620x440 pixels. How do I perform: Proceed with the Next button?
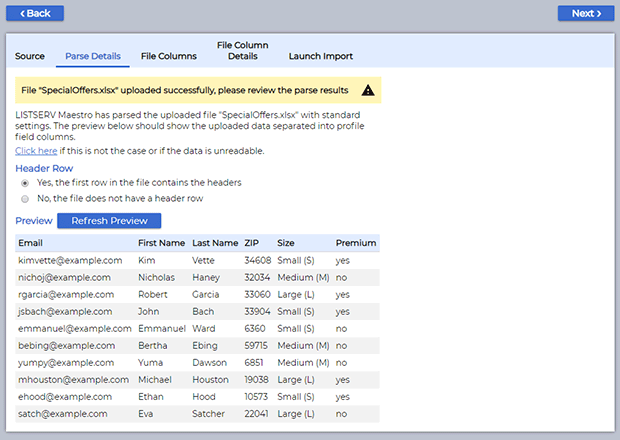pyautogui.click(x=586, y=13)
